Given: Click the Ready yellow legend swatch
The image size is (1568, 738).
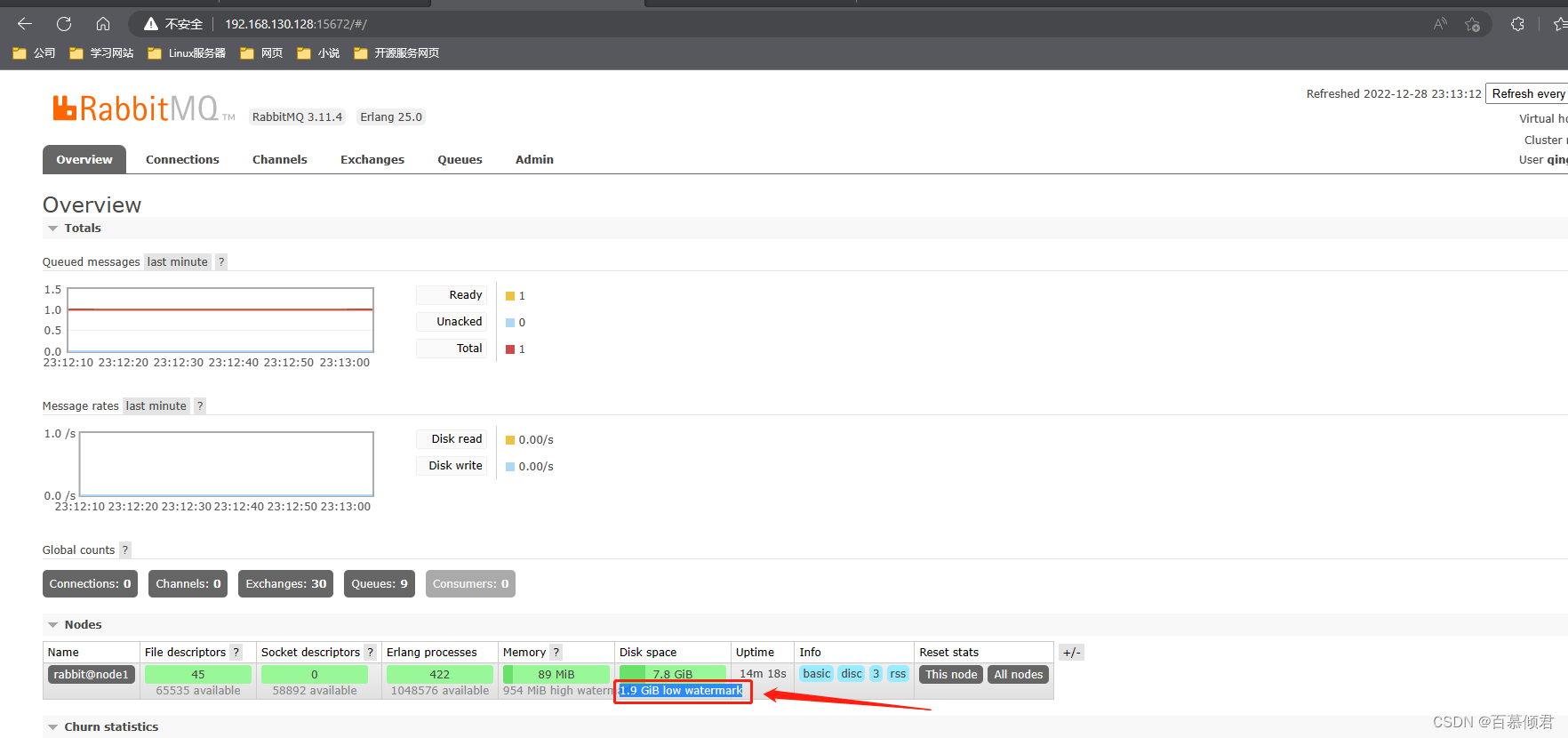Looking at the screenshot, I should pyautogui.click(x=510, y=296).
